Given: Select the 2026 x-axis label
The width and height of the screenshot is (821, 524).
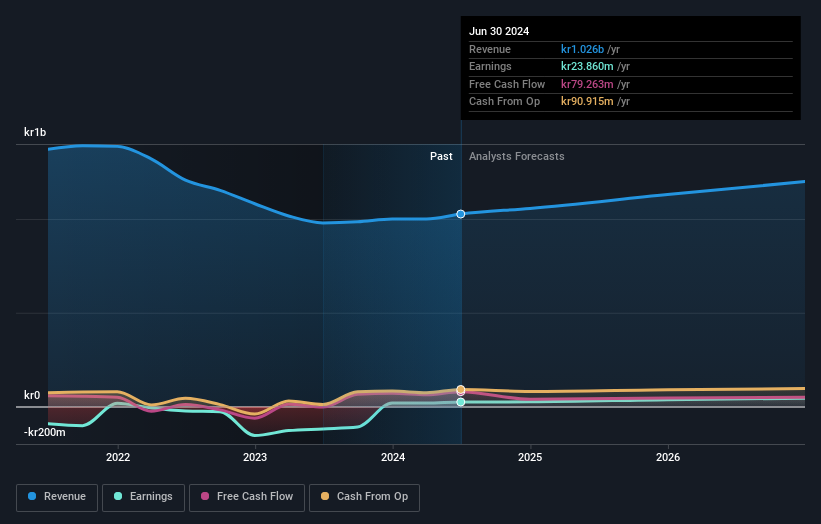Looking at the screenshot, I should (668, 457).
